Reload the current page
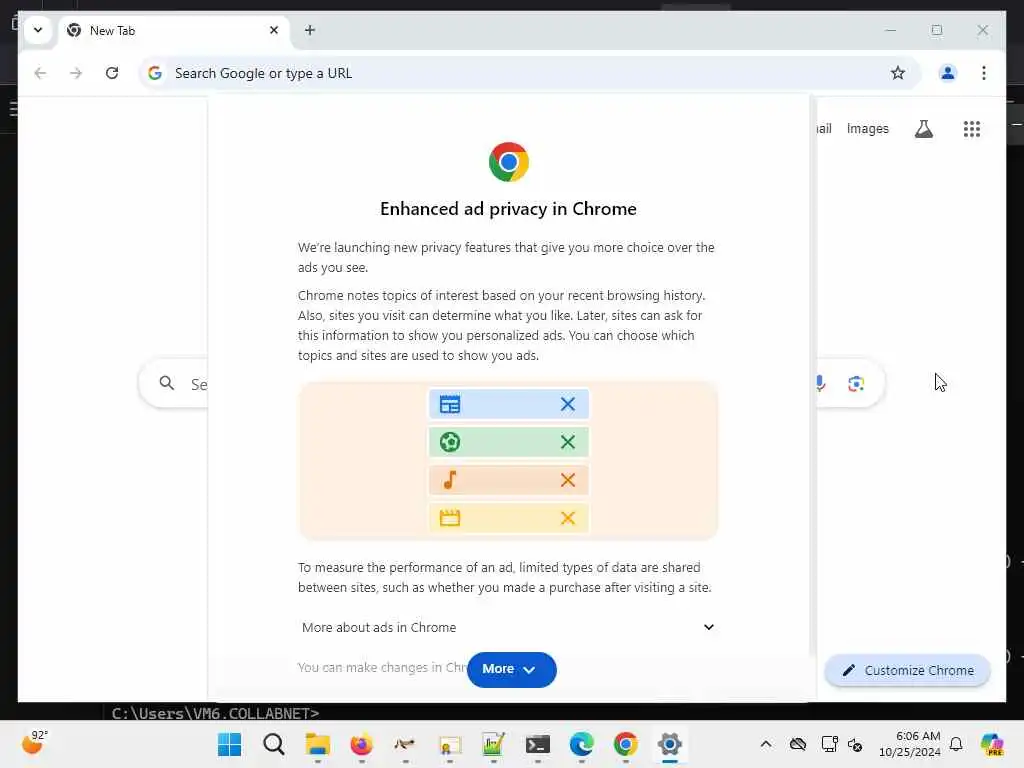Viewport: 1024px width, 768px height. (x=112, y=73)
